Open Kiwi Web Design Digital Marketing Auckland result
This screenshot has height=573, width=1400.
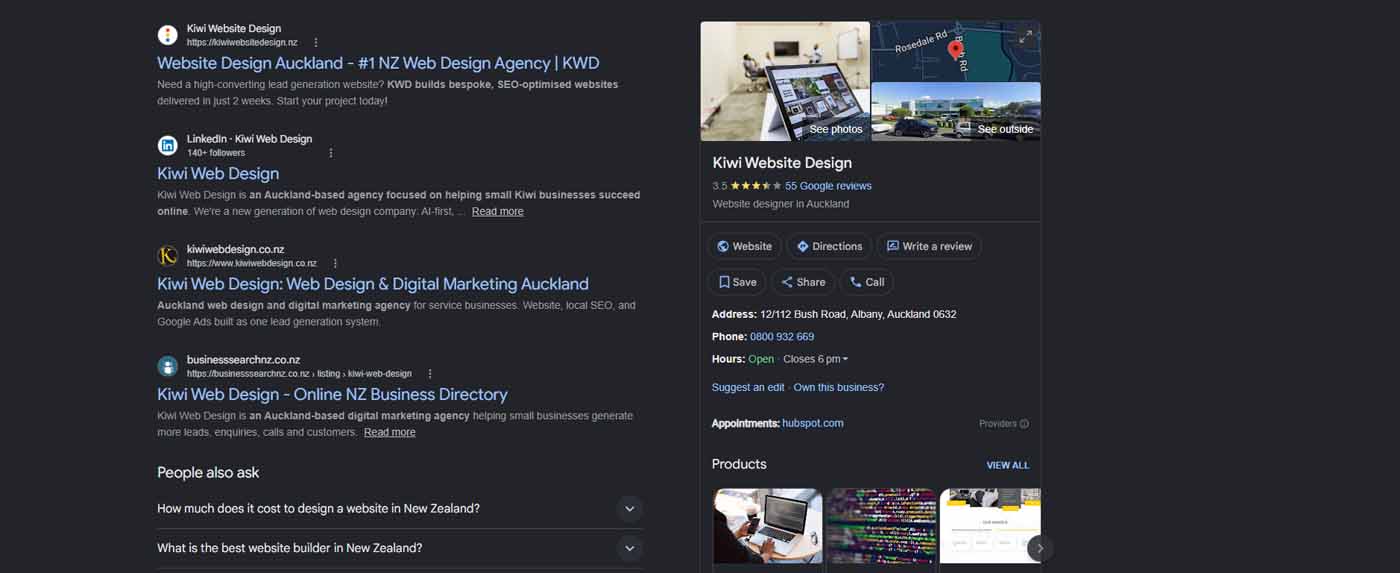[373, 284]
